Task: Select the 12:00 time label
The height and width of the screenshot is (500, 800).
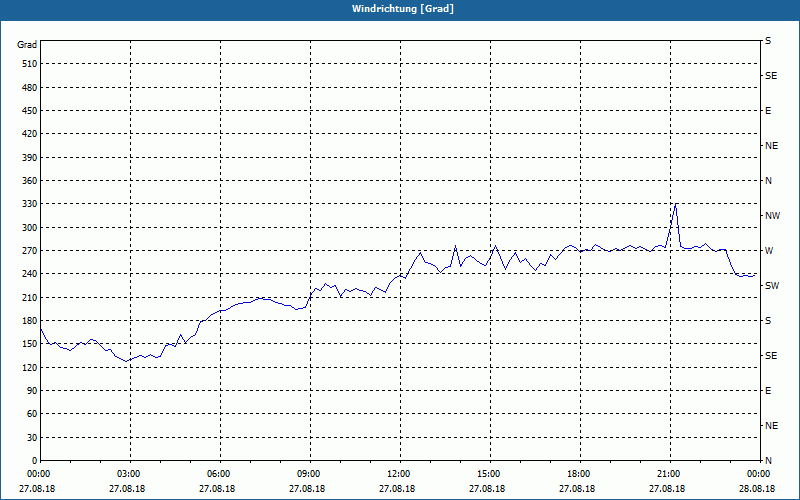Action: 399,474
